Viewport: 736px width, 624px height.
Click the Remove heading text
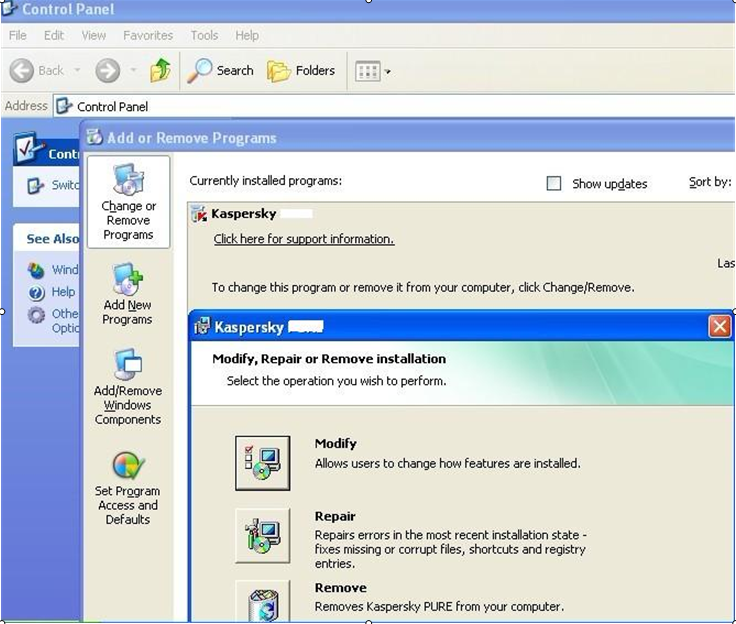pyautogui.click(x=341, y=587)
